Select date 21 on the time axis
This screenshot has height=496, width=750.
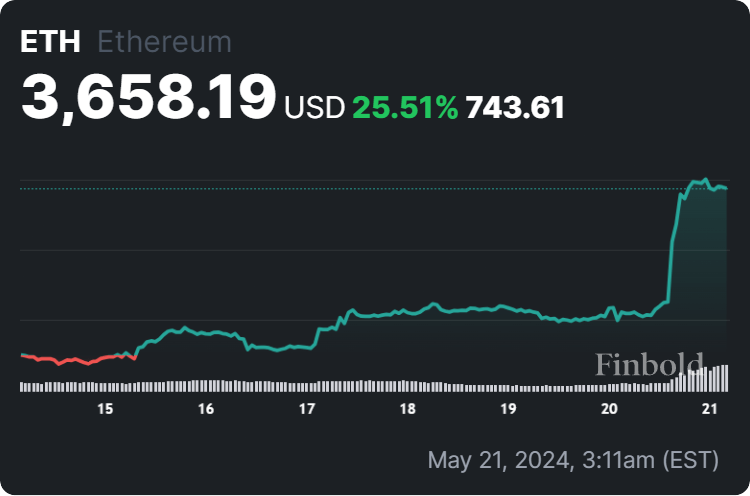point(710,409)
